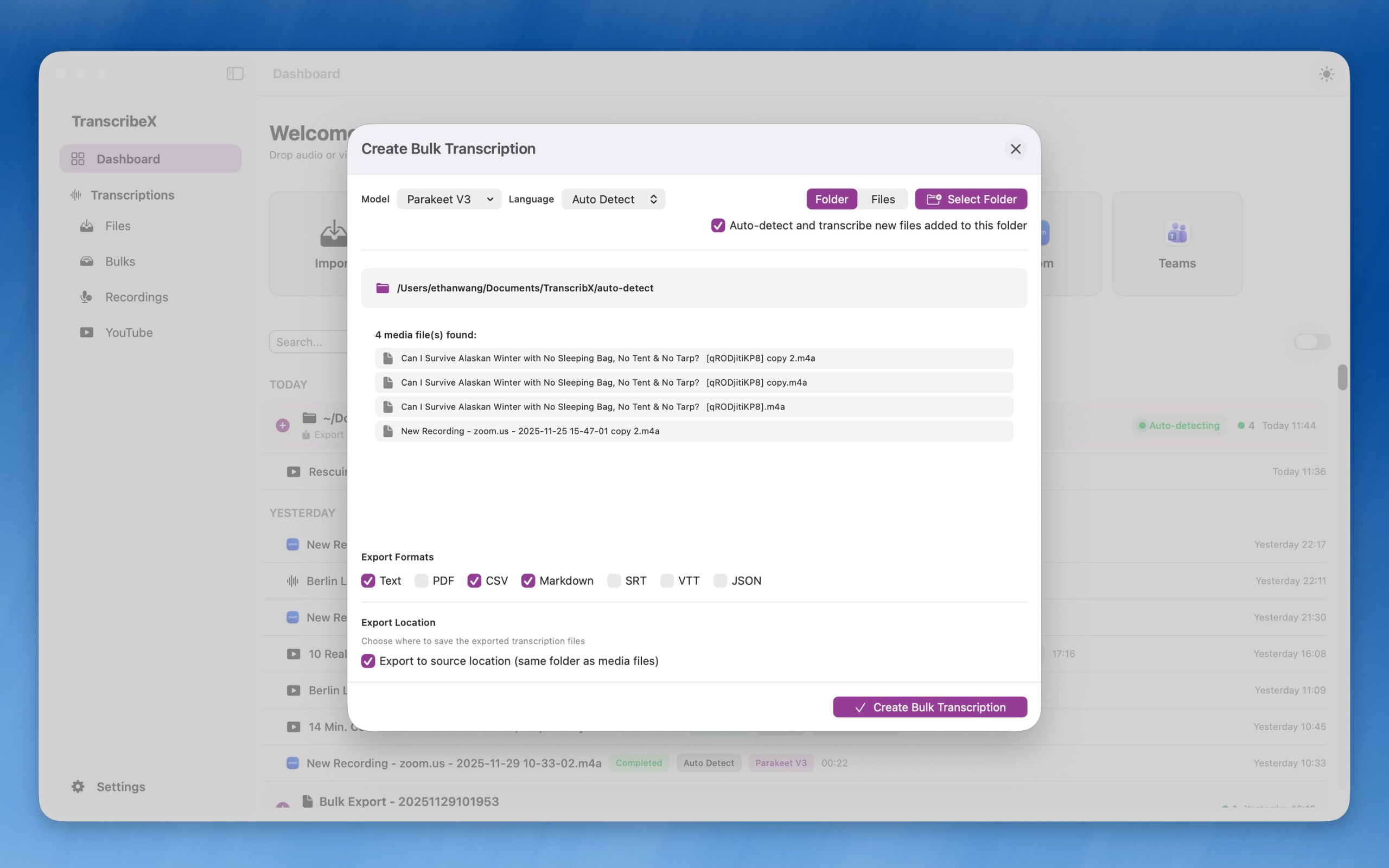
Task: Close the Create Bulk Transcription dialog
Action: [x=1015, y=149]
